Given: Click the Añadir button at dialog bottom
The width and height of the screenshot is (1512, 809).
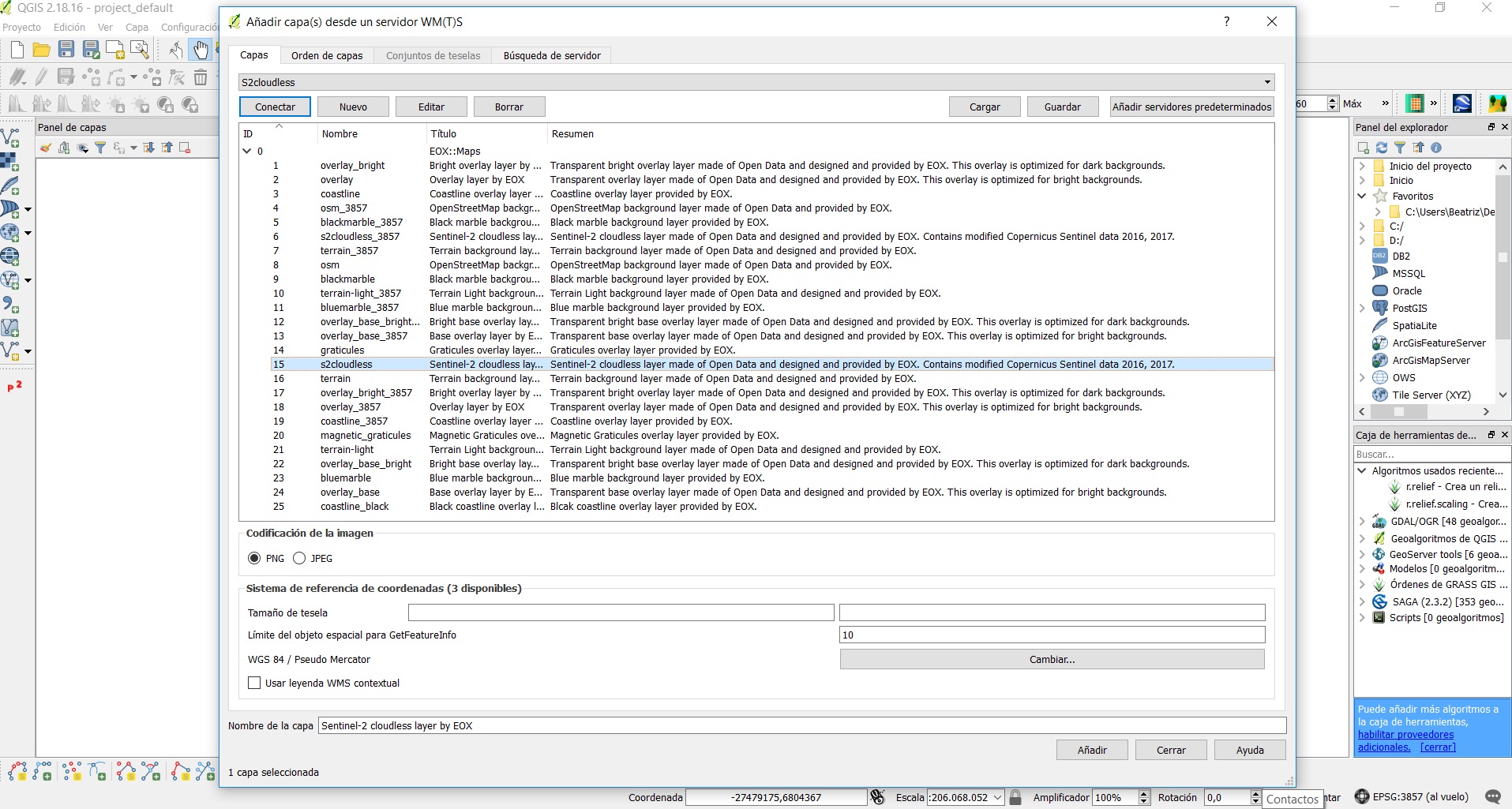Looking at the screenshot, I should [x=1092, y=750].
